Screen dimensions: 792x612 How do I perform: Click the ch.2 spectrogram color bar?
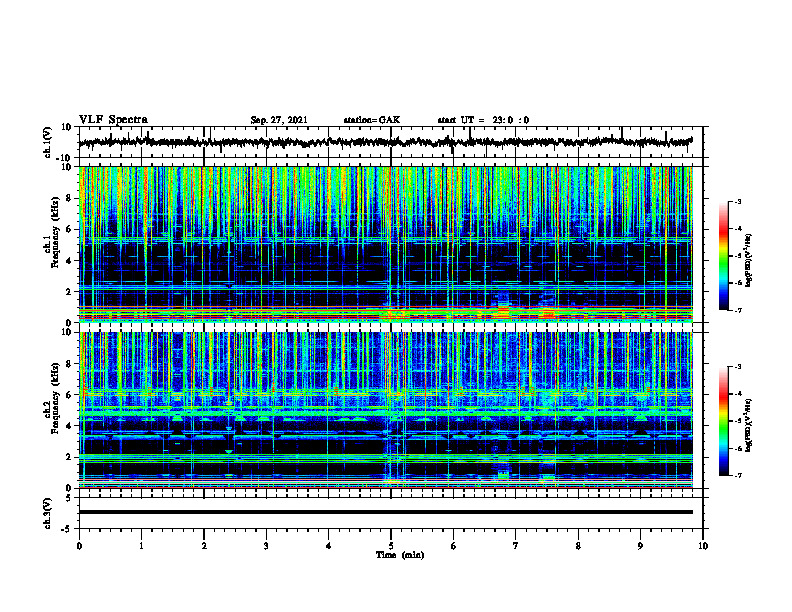(x=723, y=421)
